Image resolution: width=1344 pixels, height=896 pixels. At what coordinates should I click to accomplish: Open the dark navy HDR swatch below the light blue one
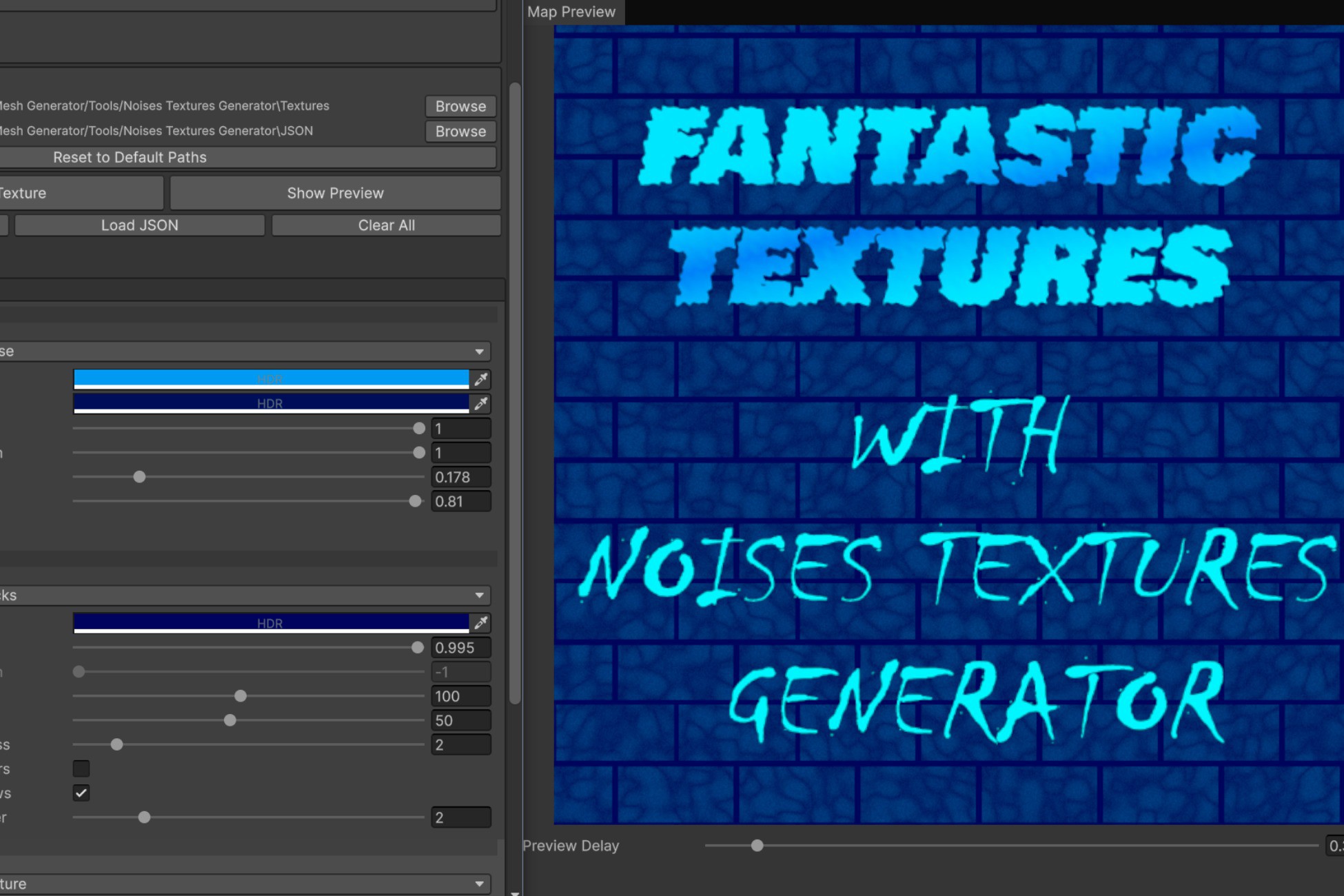coord(271,403)
